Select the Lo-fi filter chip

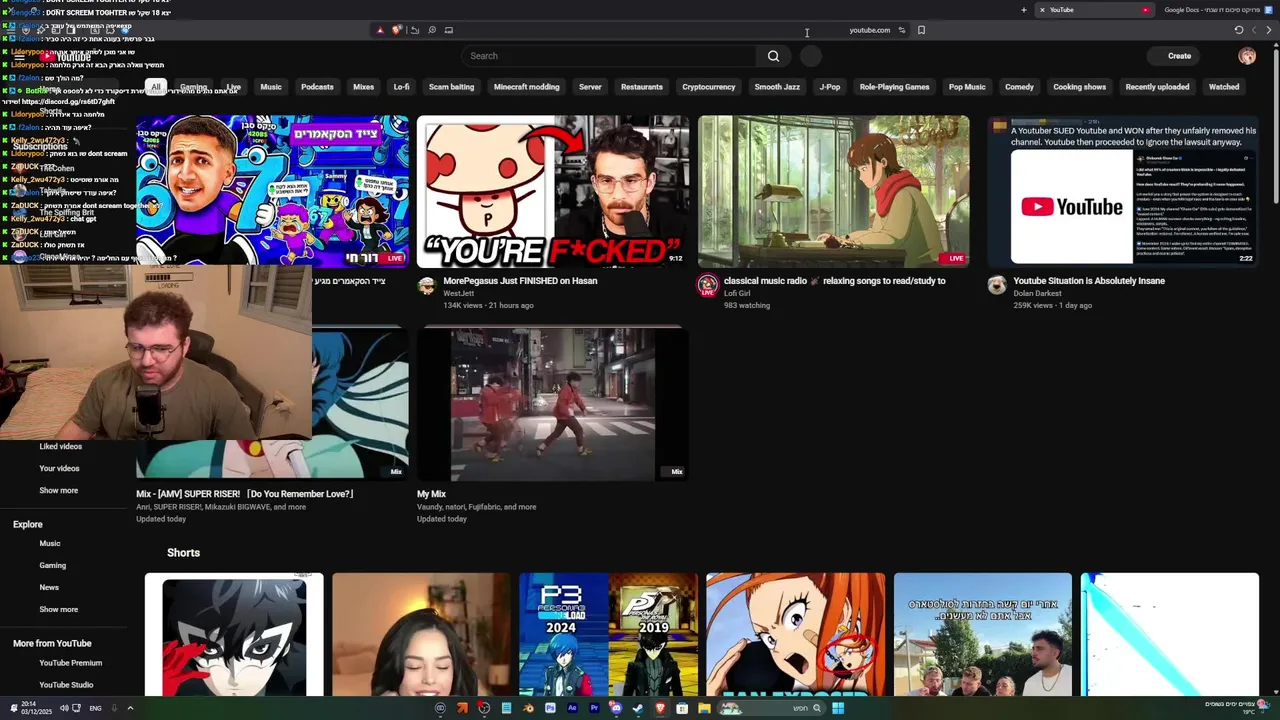point(401,87)
